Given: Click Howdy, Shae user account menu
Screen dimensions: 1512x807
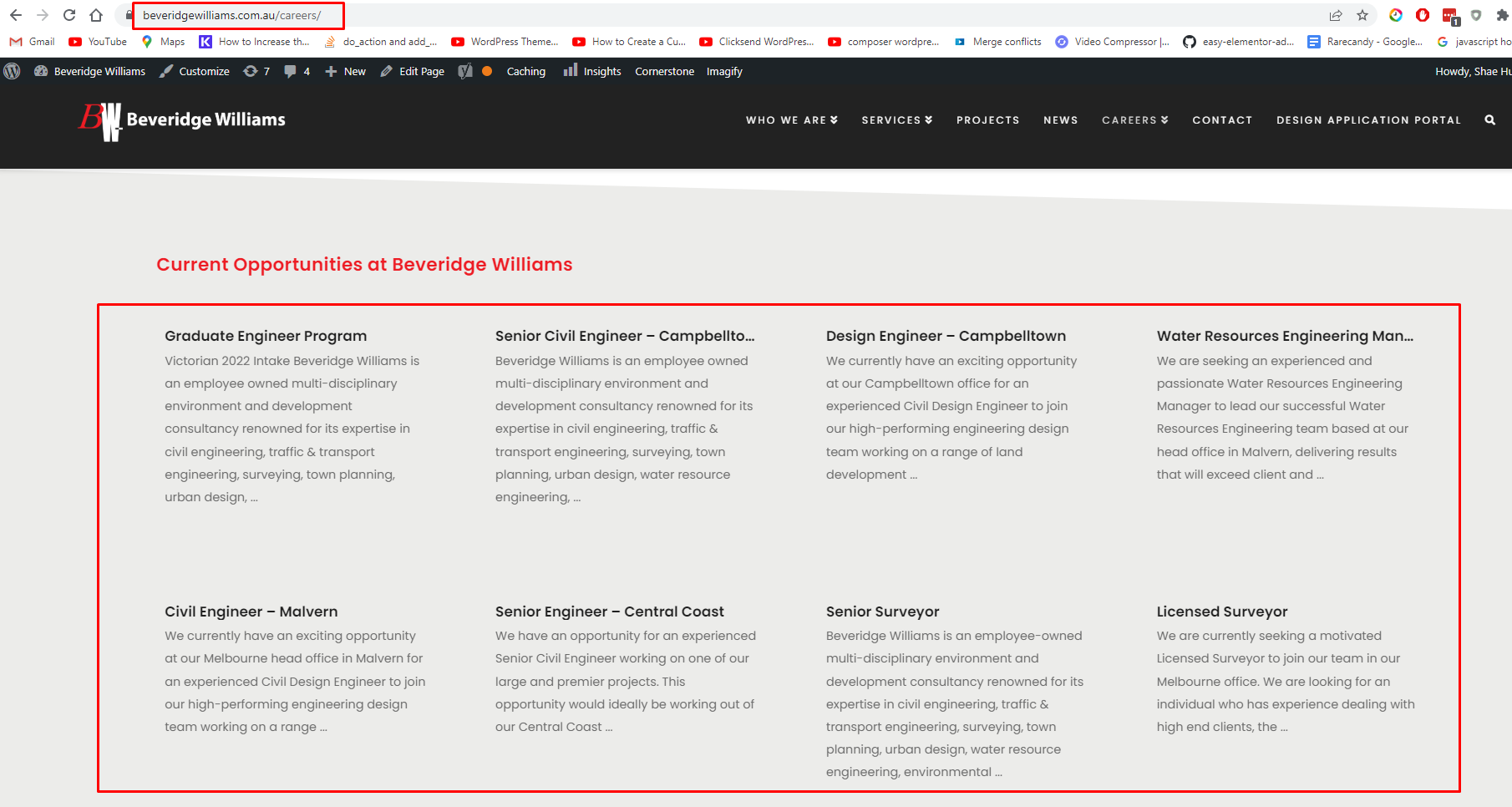Looking at the screenshot, I should point(1473,71).
